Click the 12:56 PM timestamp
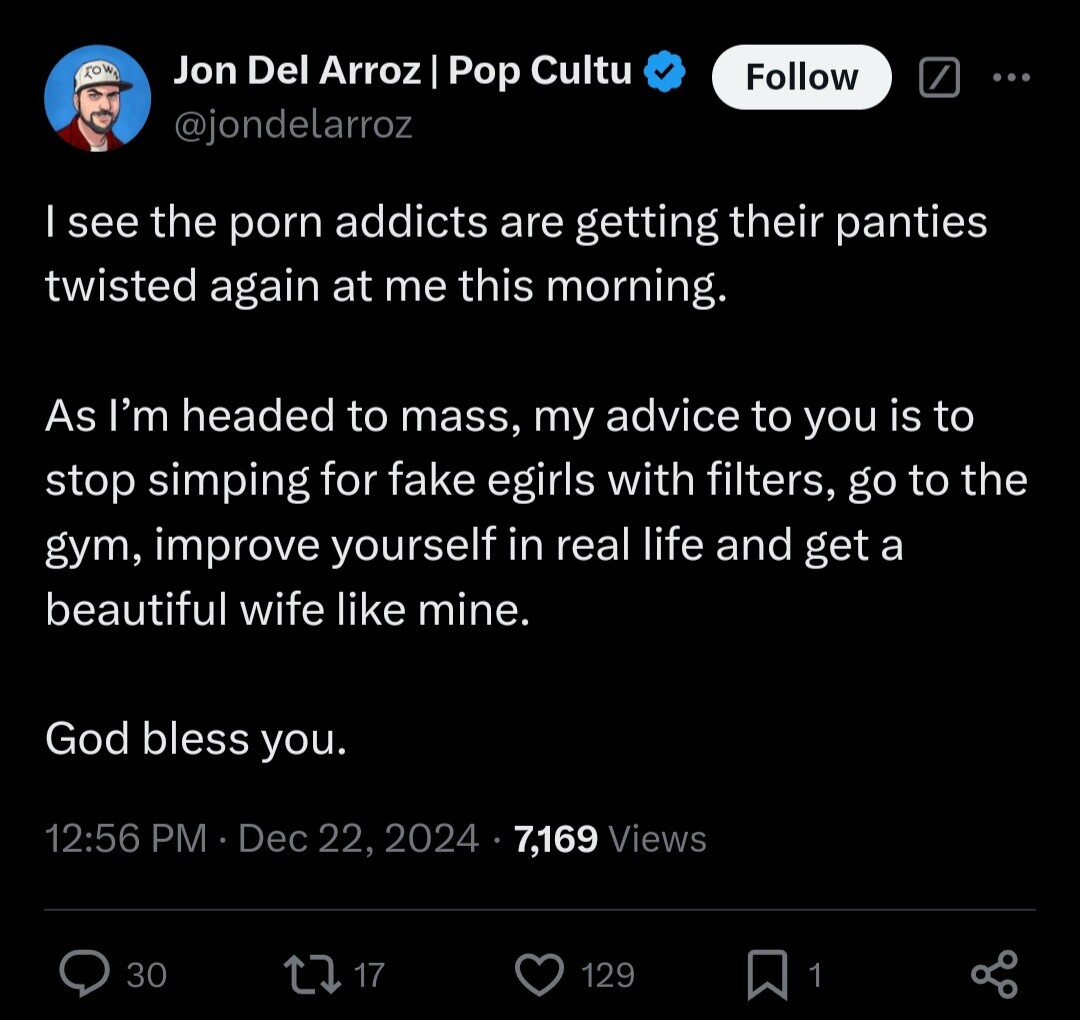The image size is (1080, 1020). [126, 839]
